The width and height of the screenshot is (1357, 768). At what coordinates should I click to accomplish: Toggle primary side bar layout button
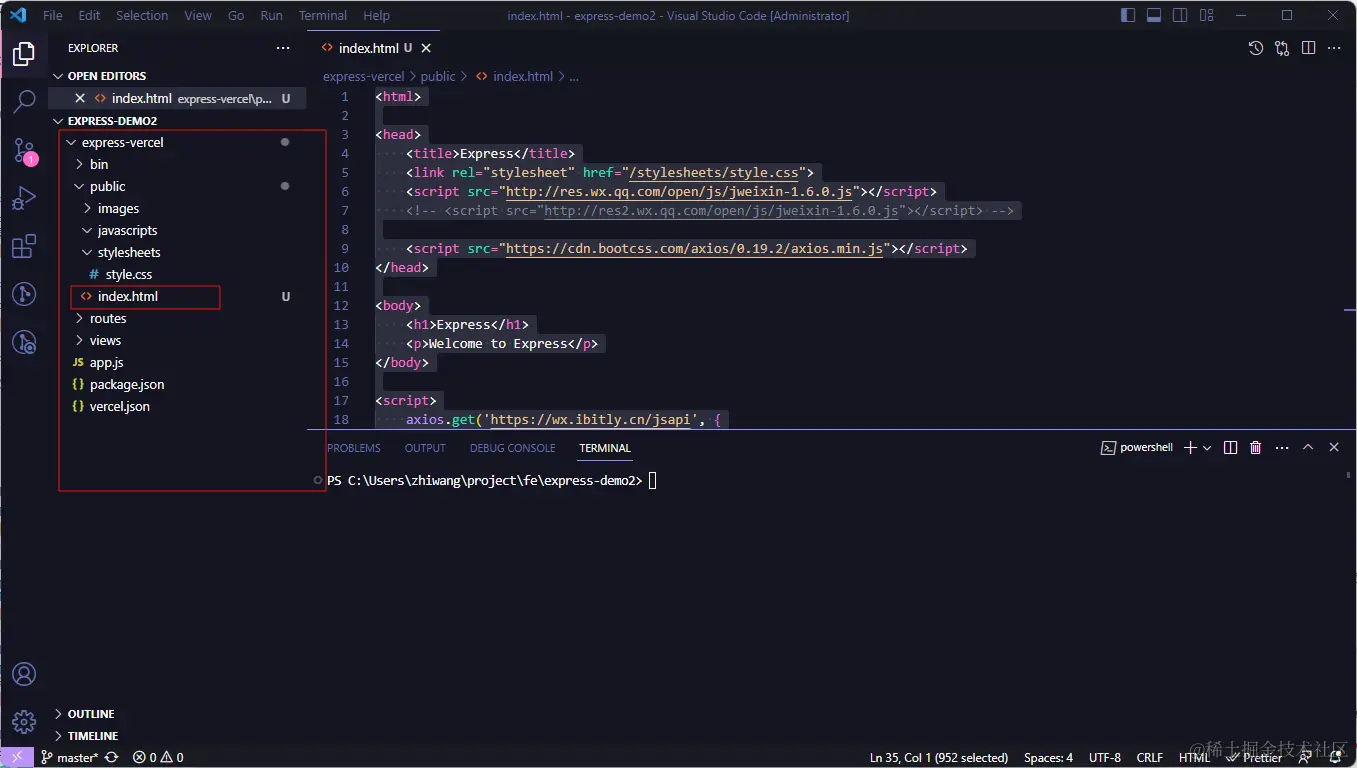(1128, 15)
